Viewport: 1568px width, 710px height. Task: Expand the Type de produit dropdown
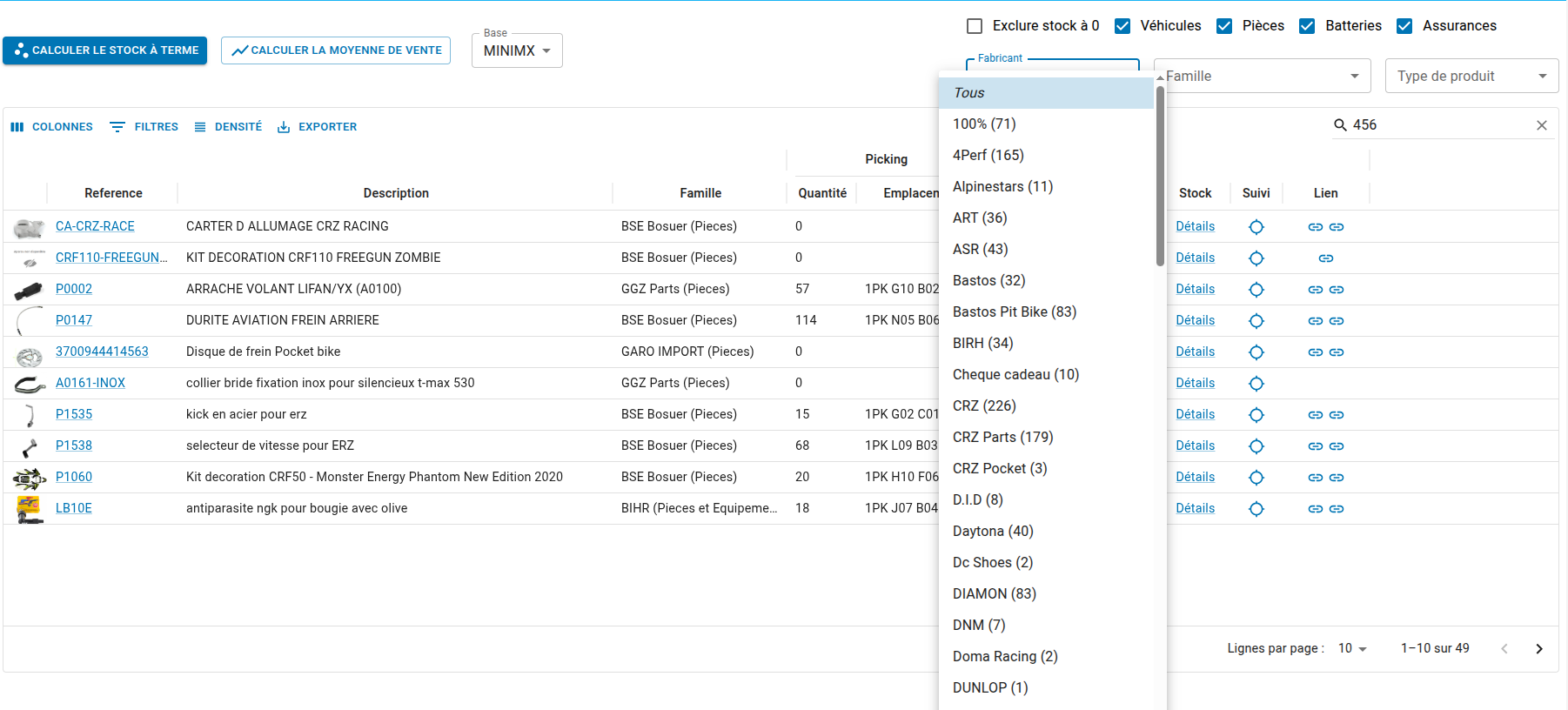[1471, 77]
